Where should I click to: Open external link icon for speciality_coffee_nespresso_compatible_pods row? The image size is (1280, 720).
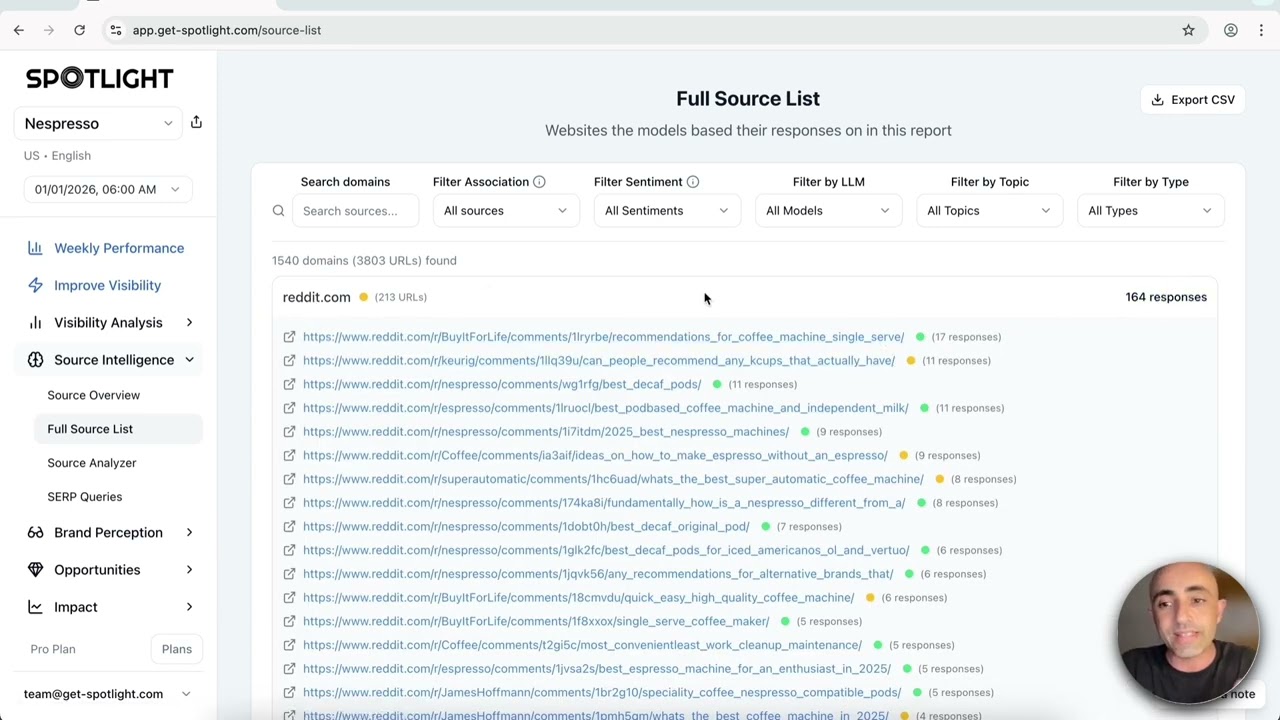(x=289, y=692)
